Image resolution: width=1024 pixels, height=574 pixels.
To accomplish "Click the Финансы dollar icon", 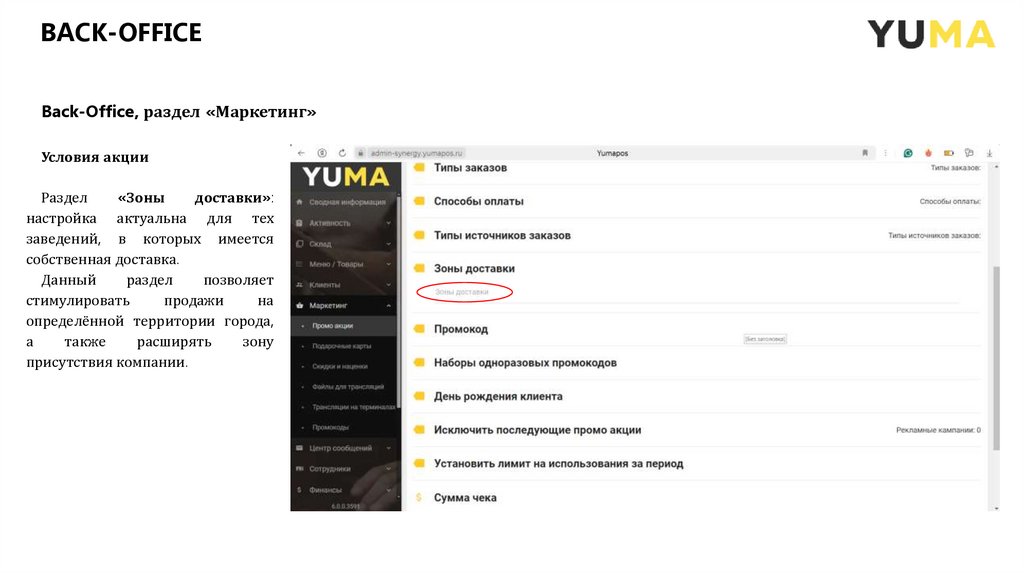I will [x=299, y=489].
